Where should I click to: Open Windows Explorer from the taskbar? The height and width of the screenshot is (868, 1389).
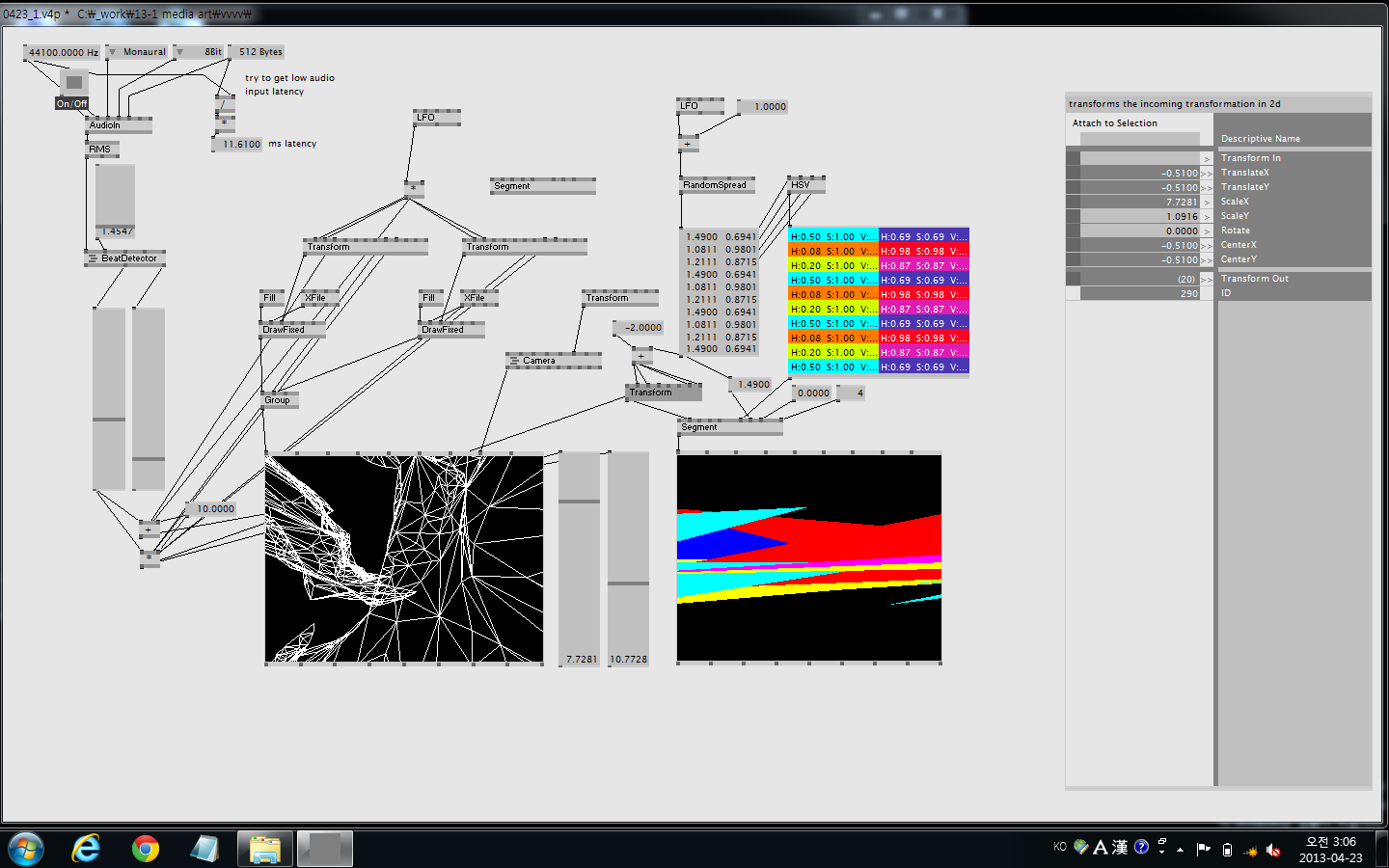[264, 849]
